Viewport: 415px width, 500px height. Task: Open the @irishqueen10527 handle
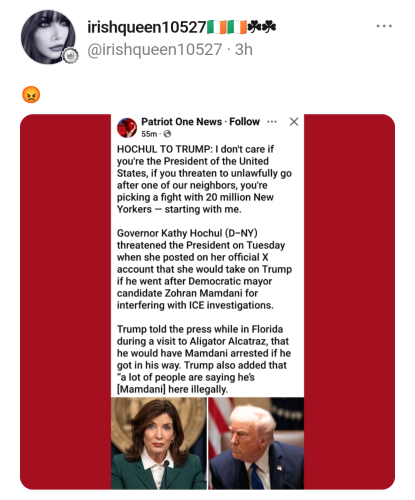click(x=155, y=50)
